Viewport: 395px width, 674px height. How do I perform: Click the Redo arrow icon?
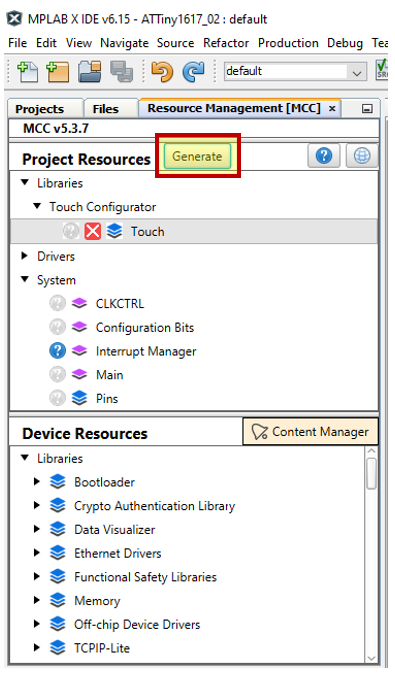(194, 72)
